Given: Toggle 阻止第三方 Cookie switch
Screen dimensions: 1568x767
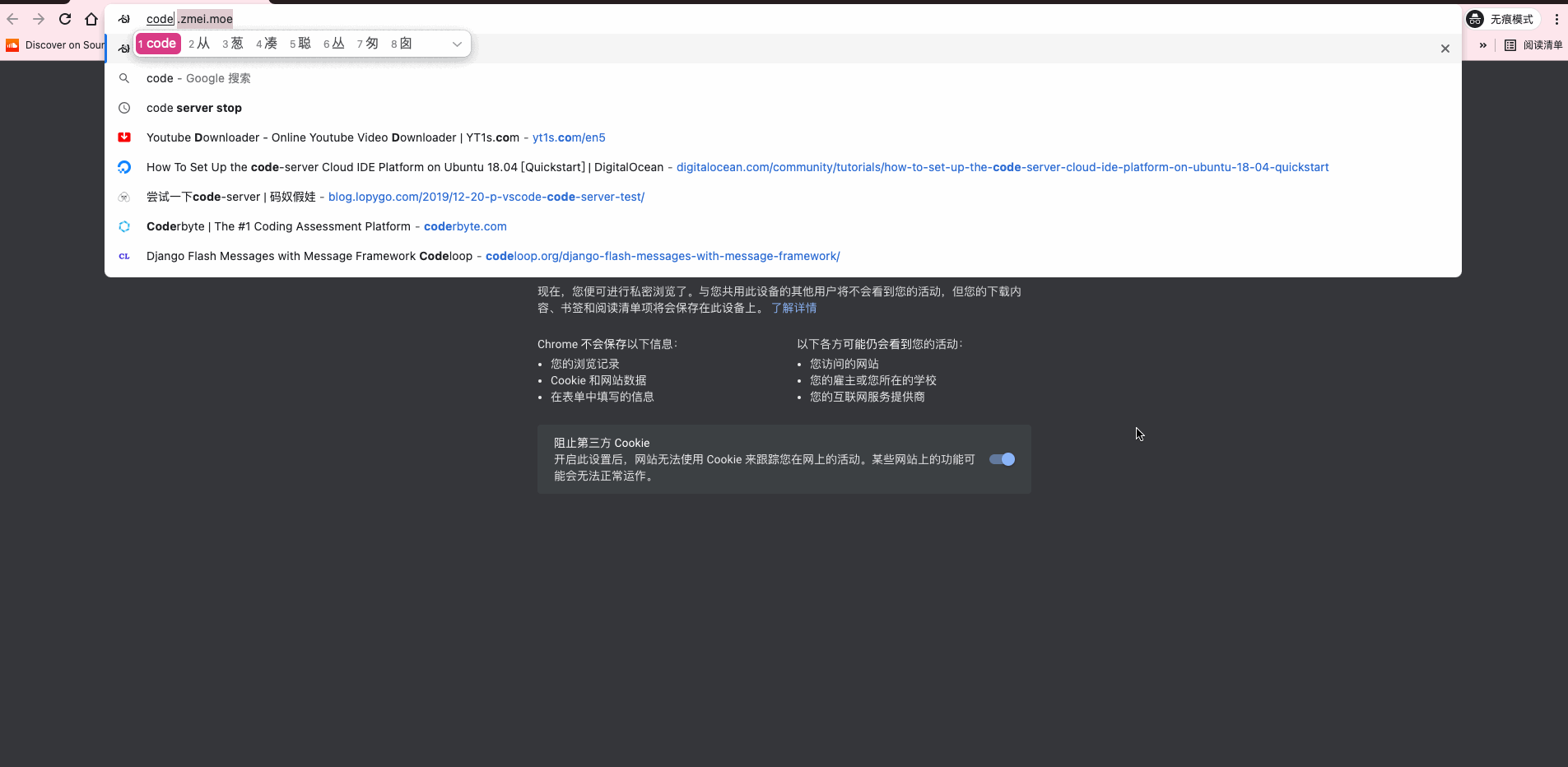Looking at the screenshot, I should pos(1002,459).
